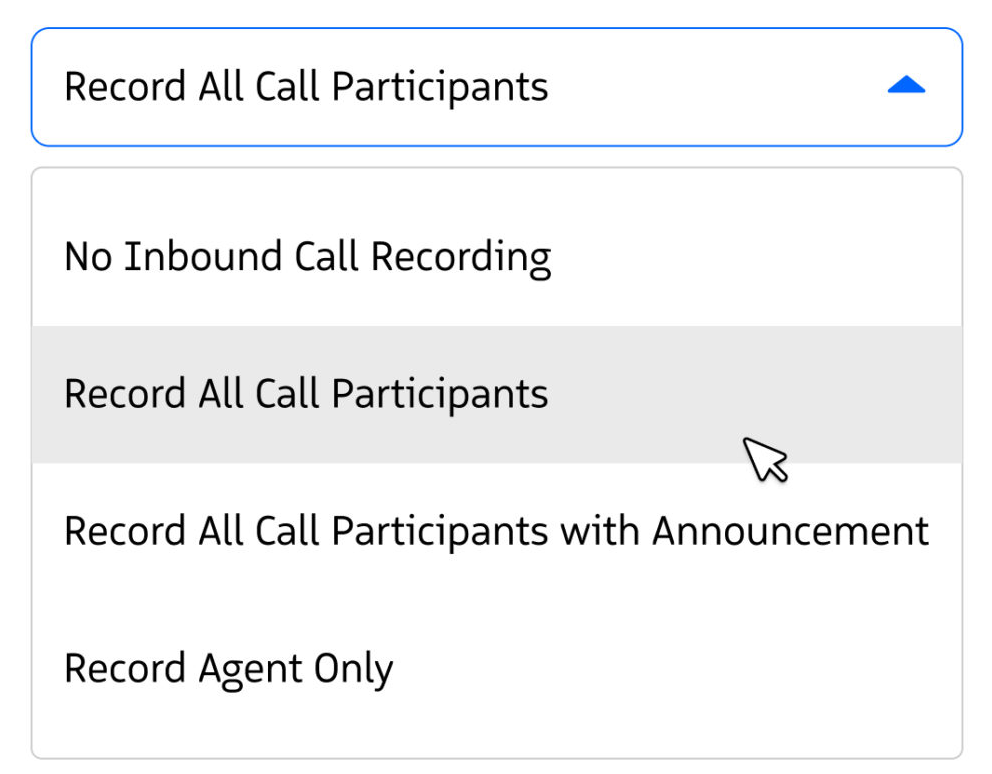Close the call recording combo box

click(x=906, y=87)
